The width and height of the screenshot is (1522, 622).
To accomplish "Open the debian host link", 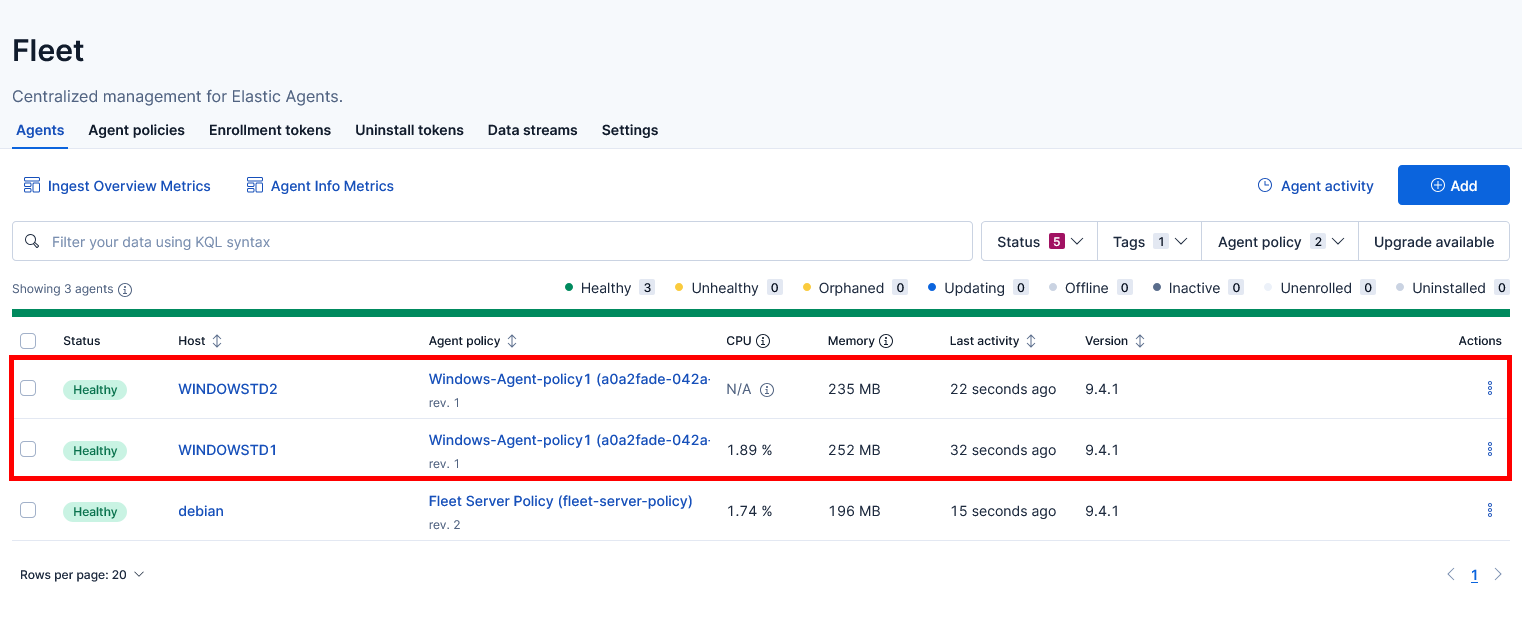I will point(201,511).
